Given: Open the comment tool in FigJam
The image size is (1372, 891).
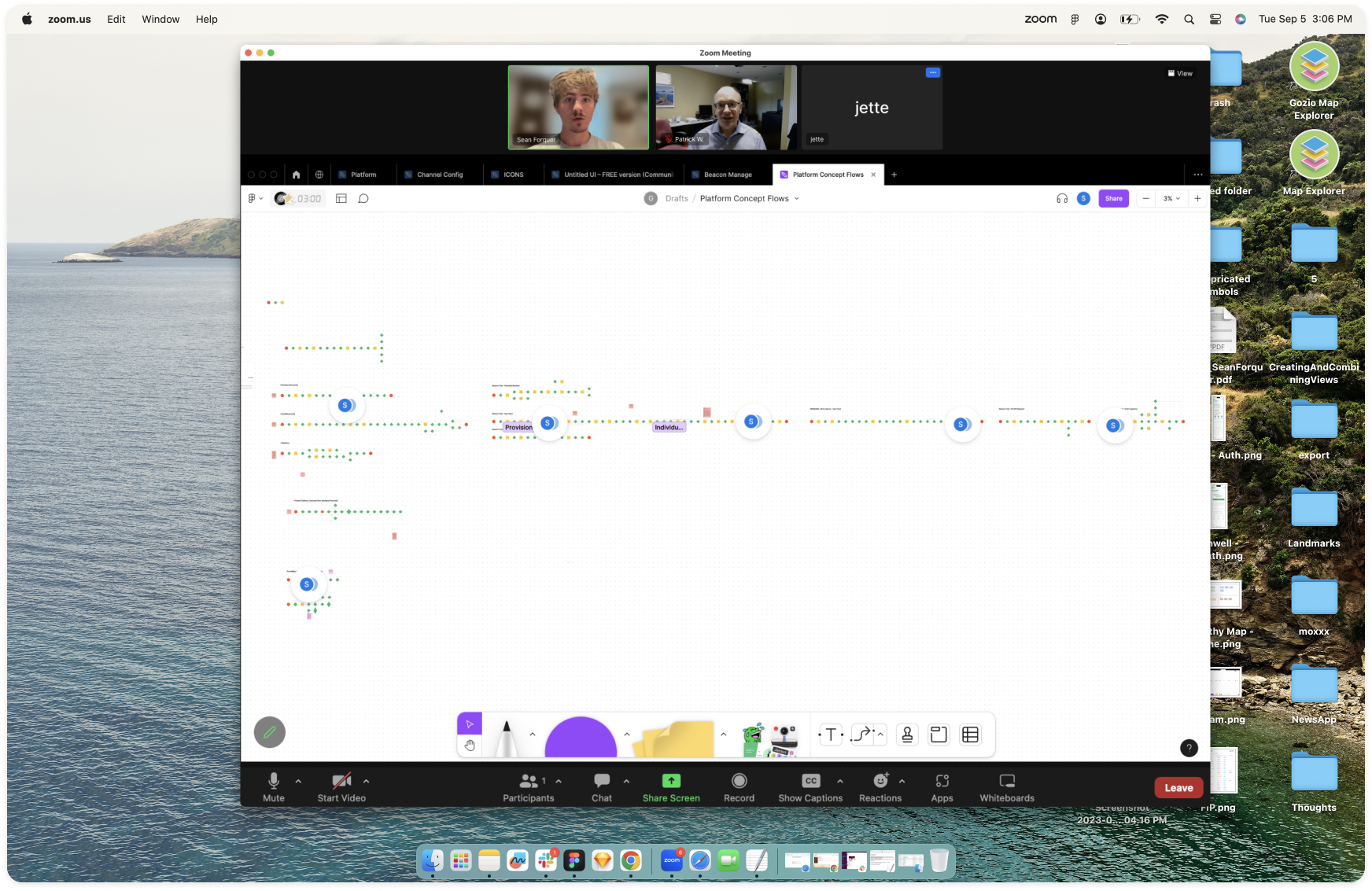Looking at the screenshot, I should coord(363,198).
